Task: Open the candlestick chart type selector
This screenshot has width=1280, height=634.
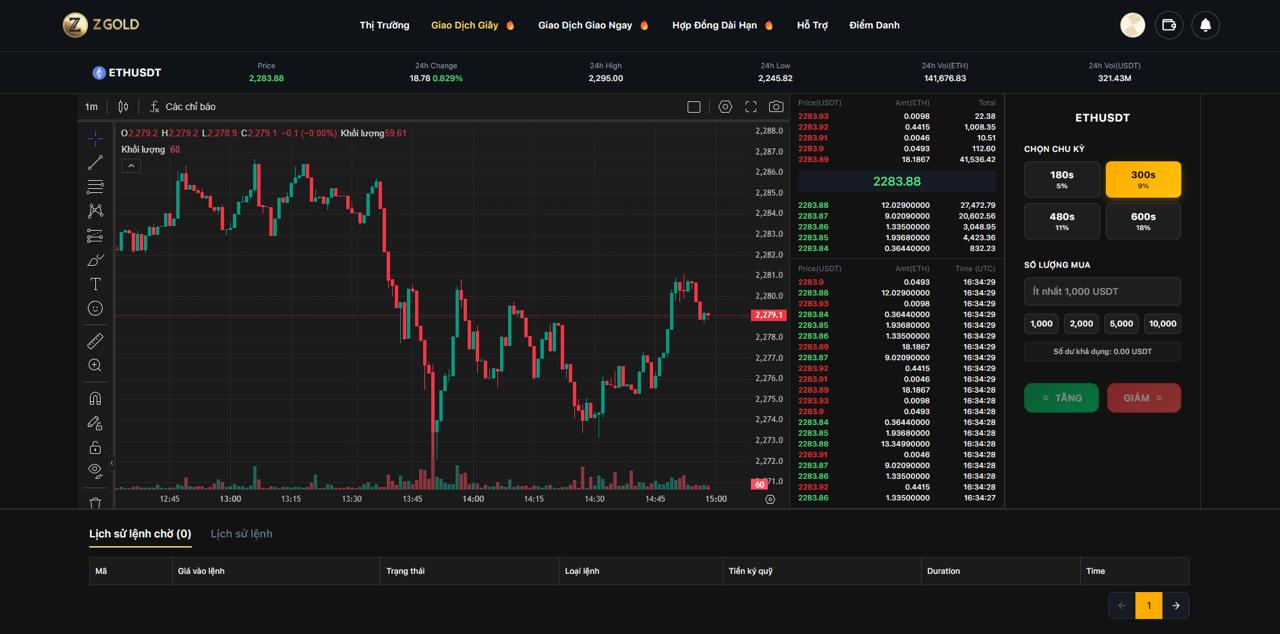Action: pos(123,107)
